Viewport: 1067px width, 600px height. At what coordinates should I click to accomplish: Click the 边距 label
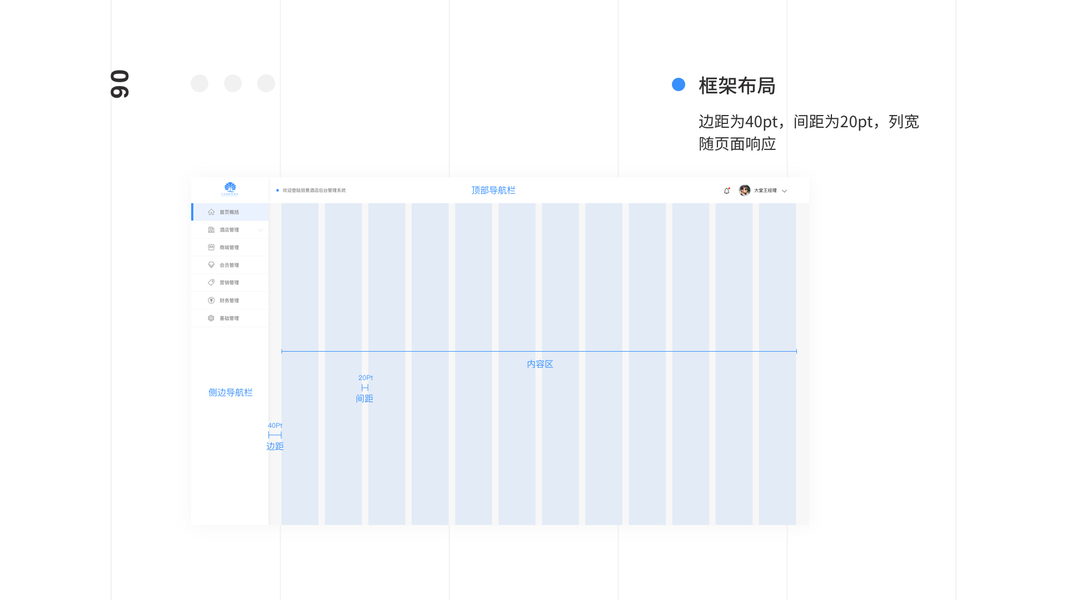275,446
